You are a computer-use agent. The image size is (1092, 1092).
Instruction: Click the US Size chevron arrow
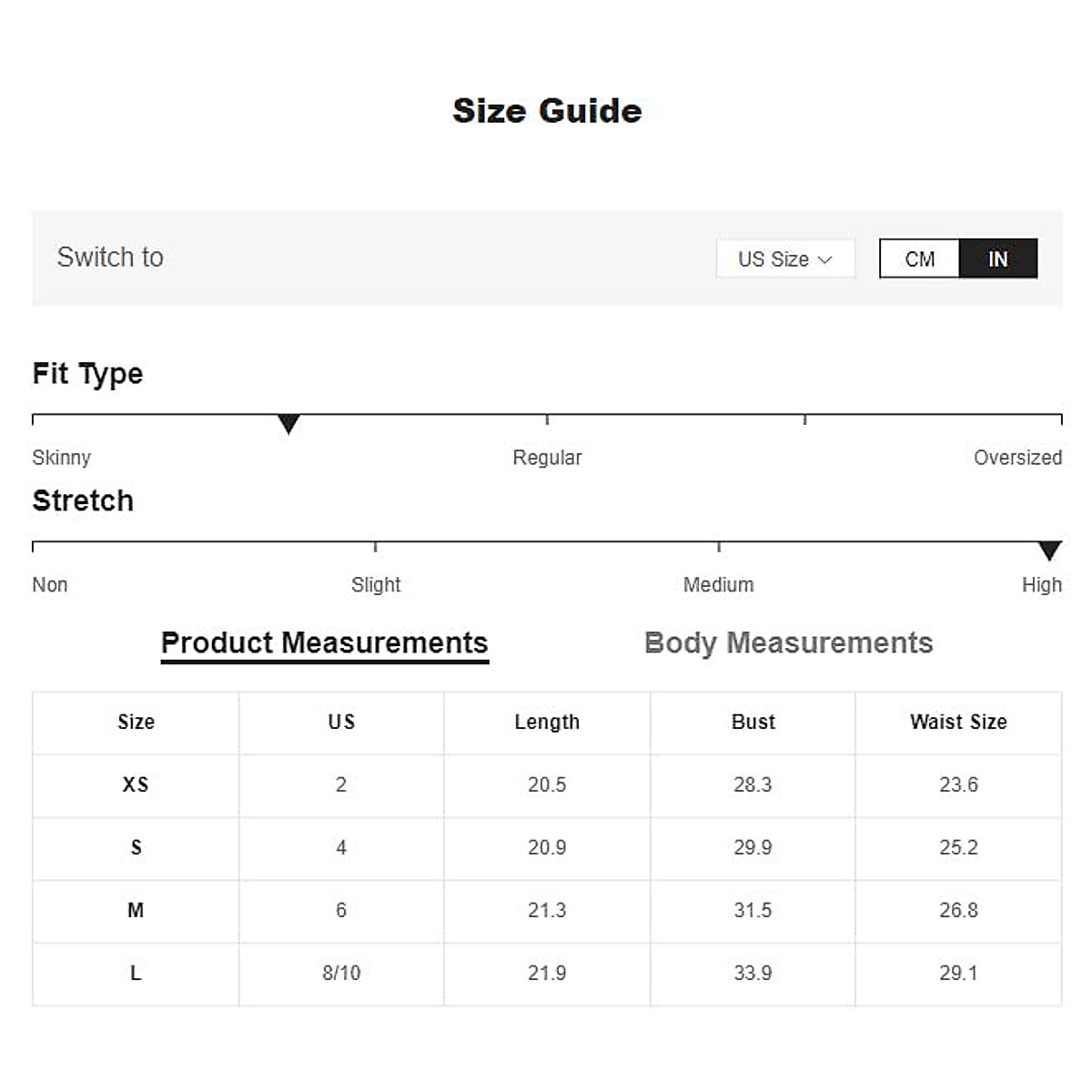[x=825, y=260]
